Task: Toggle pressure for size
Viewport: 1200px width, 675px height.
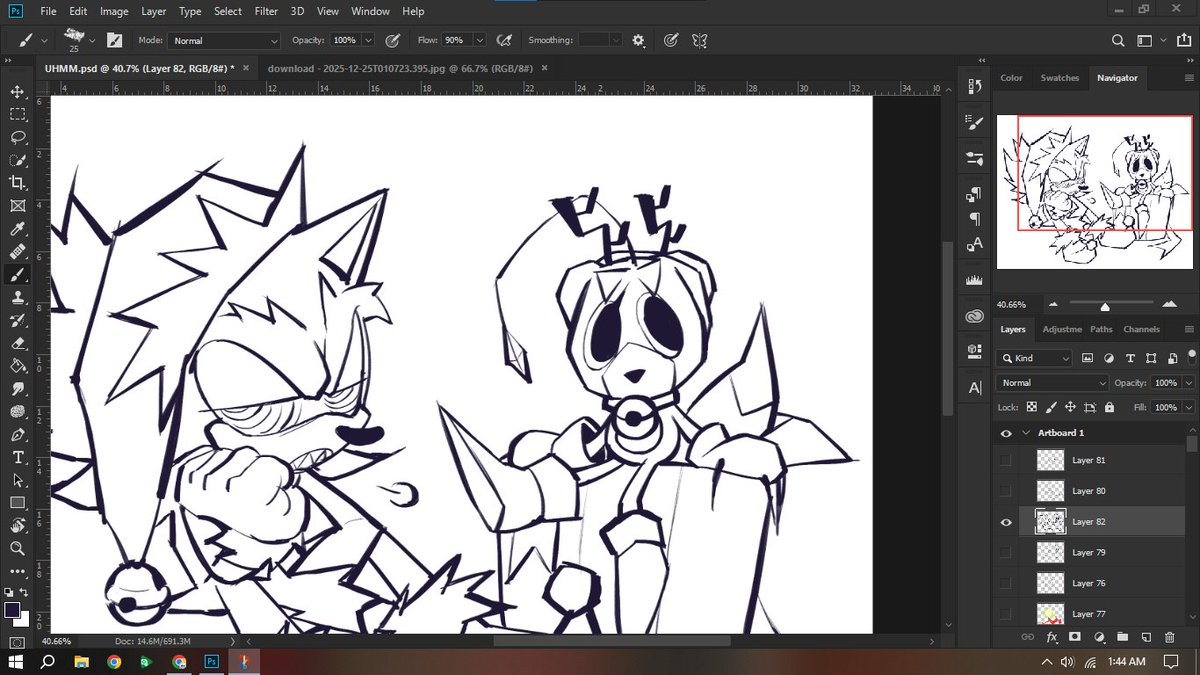Action: coord(671,40)
